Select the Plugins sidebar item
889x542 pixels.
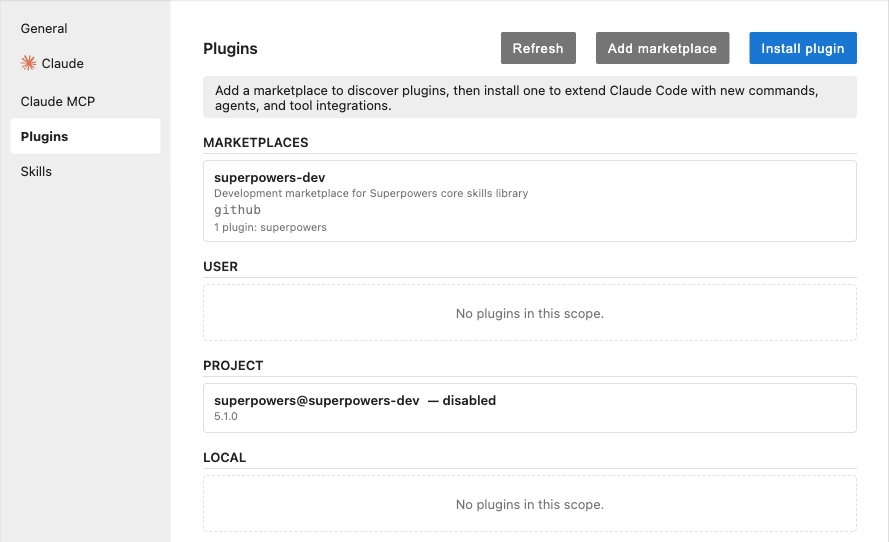point(85,136)
